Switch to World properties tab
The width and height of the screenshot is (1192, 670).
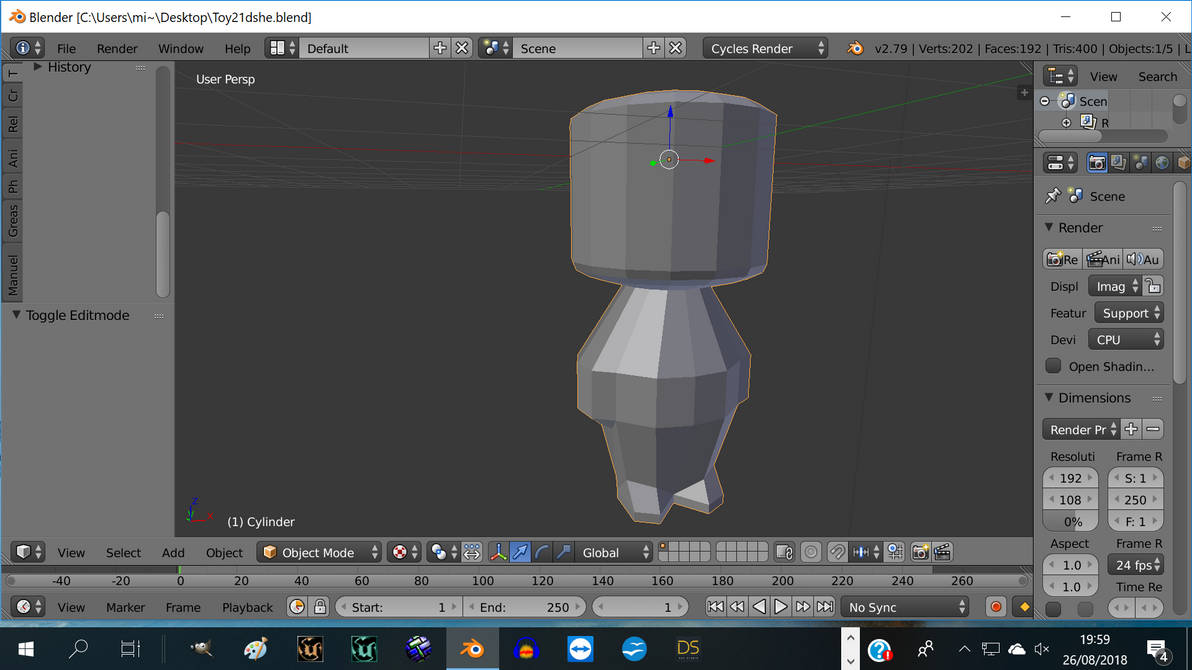pos(1162,163)
